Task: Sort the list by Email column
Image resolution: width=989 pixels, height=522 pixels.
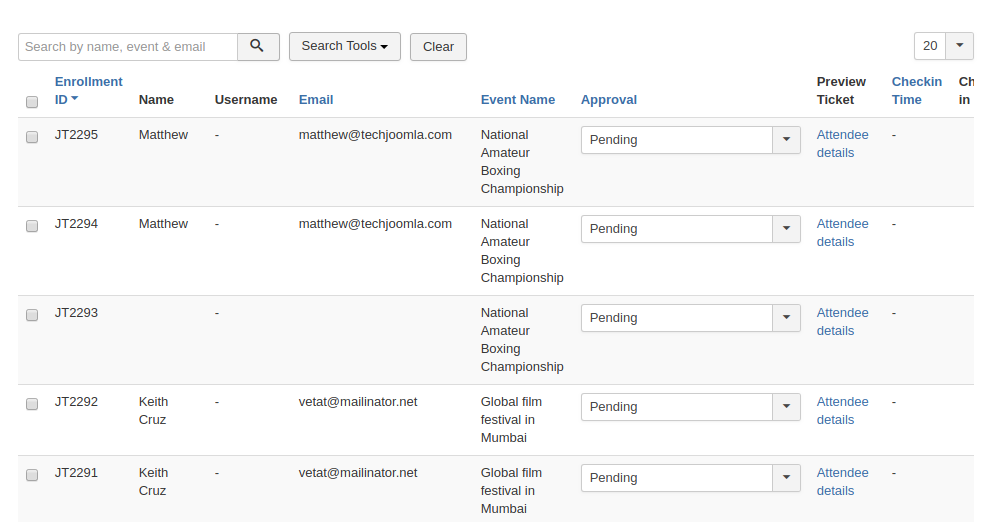Action: (x=316, y=100)
